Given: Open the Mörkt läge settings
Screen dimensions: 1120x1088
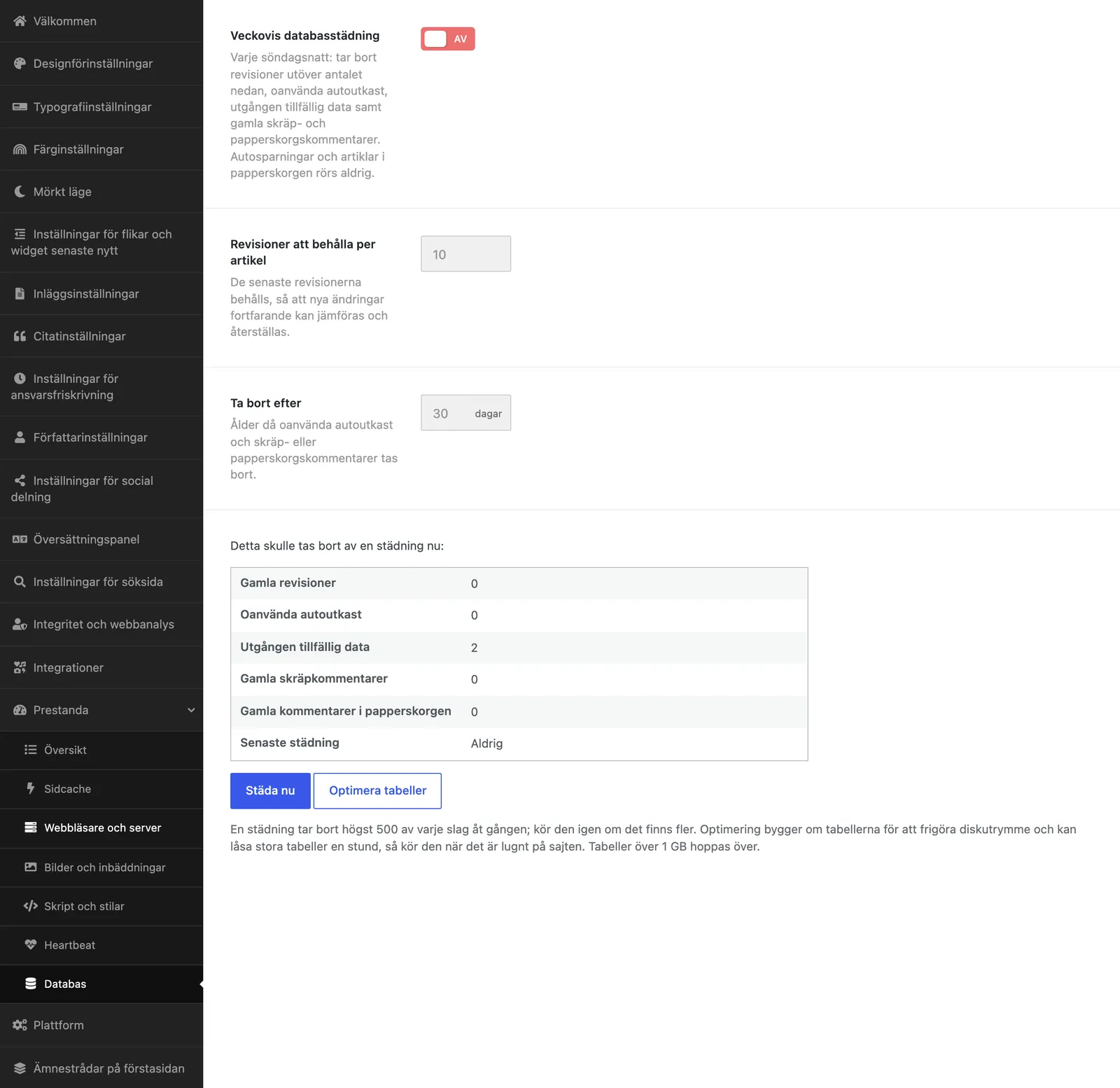Looking at the screenshot, I should click(x=101, y=192).
